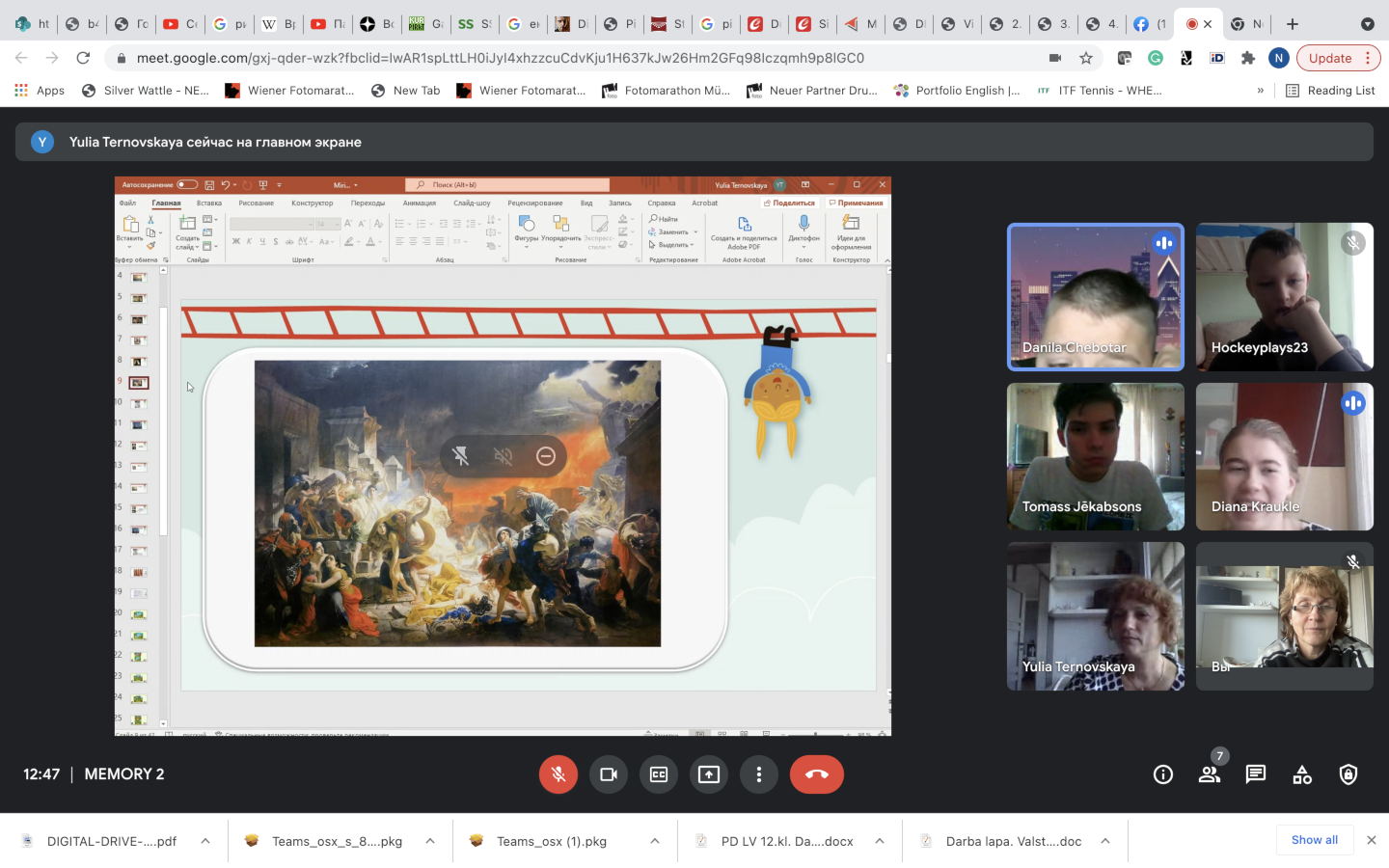
Task: Open host controls shield-lock icon
Action: (x=1348, y=774)
